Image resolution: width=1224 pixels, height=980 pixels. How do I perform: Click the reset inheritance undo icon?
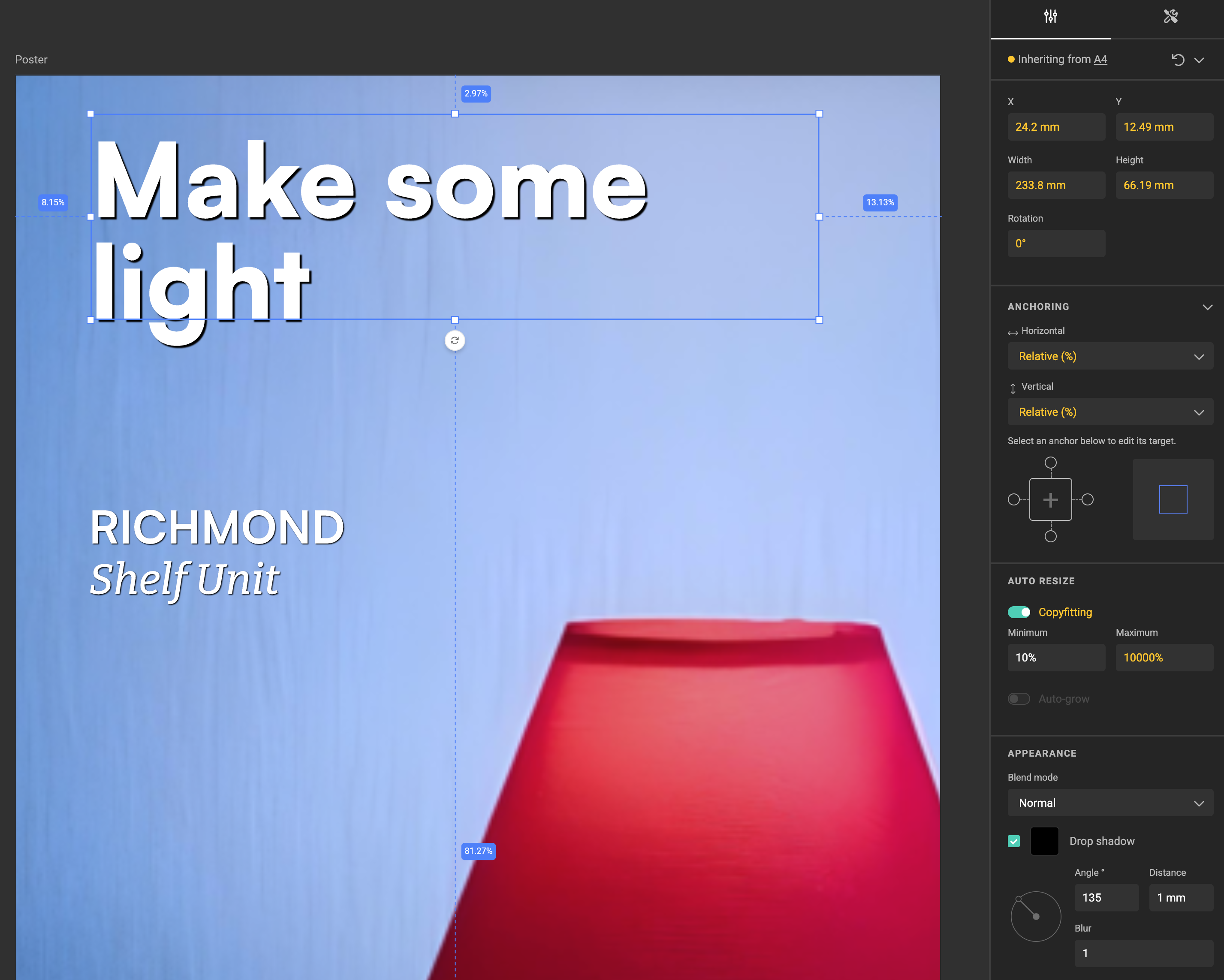[x=1178, y=60]
